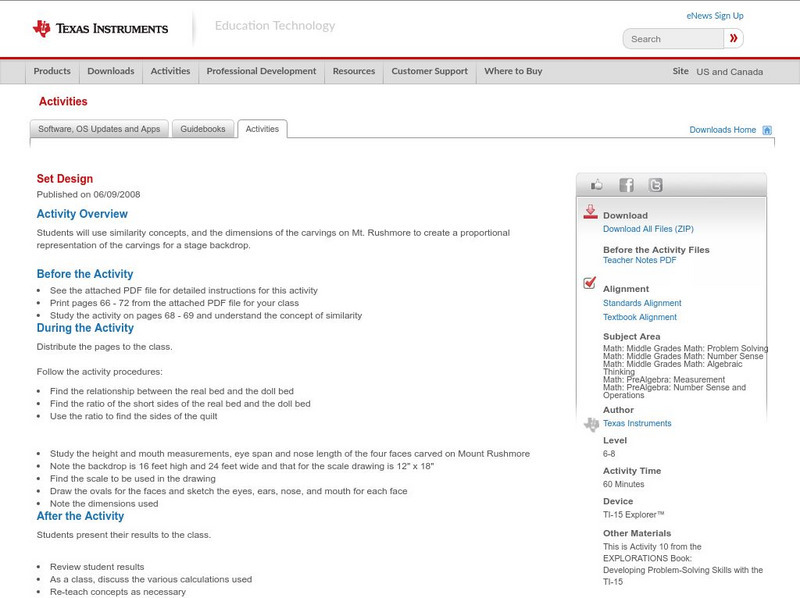Image resolution: width=800 pixels, height=598 pixels.
Task: Share on Facebook icon
Action: pyautogui.click(x=626, y=185)
